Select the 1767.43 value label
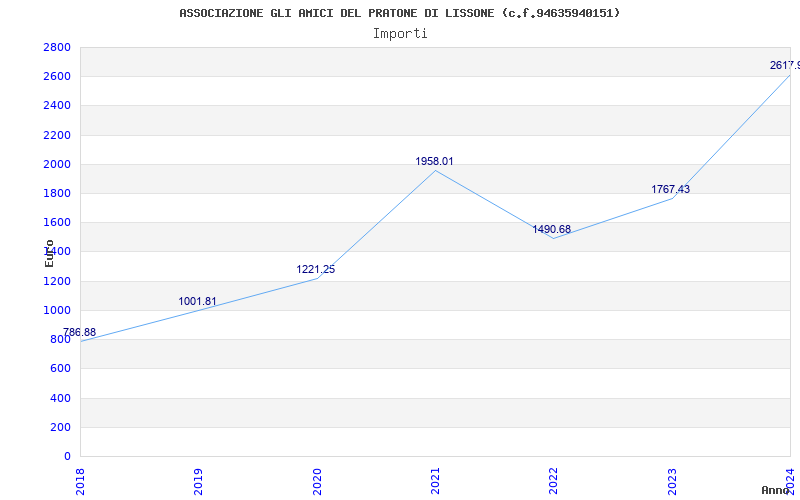This screenshot has height=500, width=800. click(x=670, y=189)
